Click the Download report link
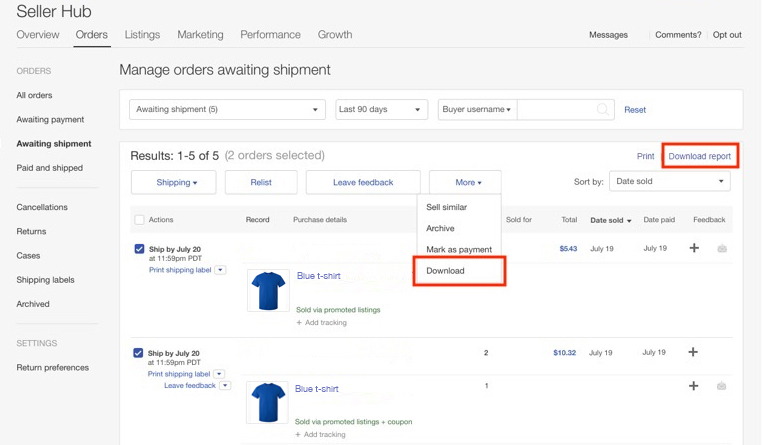The image size is (762, 445). (x=700, y=156)
